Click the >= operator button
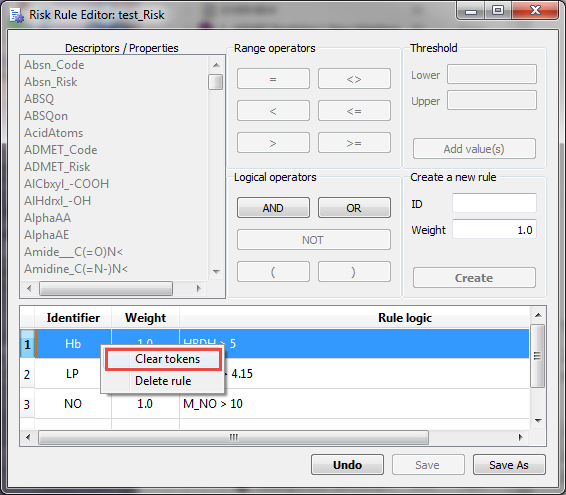The image size is (566, 495). click(x=354, y=143)
